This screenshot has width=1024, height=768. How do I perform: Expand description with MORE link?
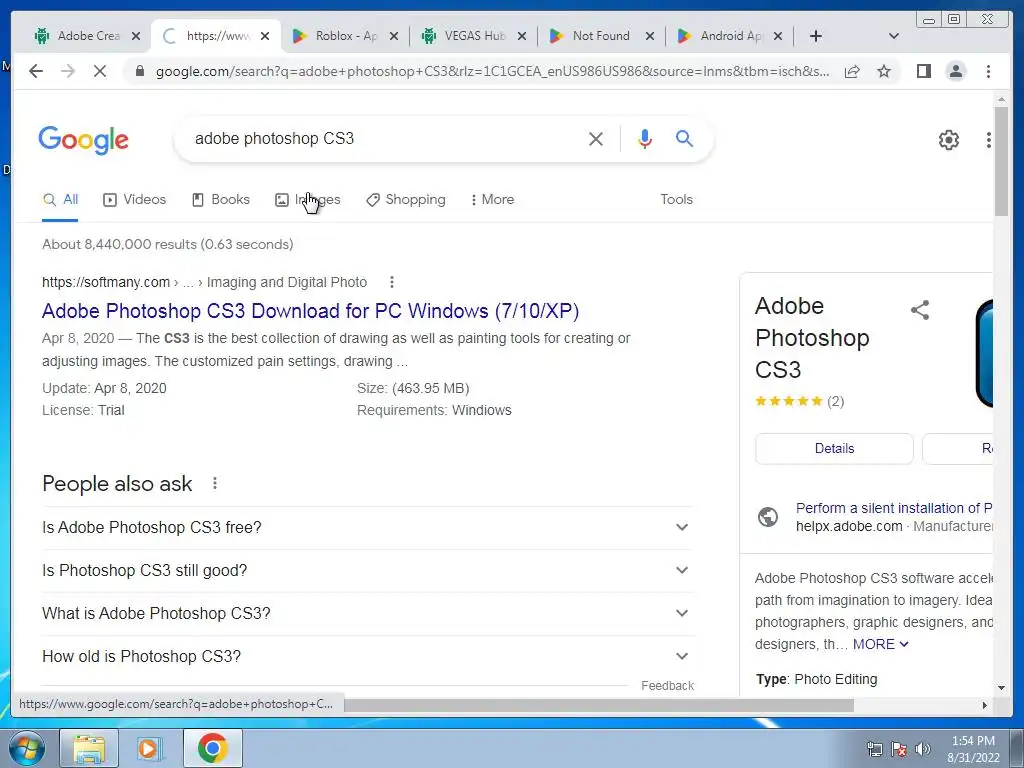(880, 645)
